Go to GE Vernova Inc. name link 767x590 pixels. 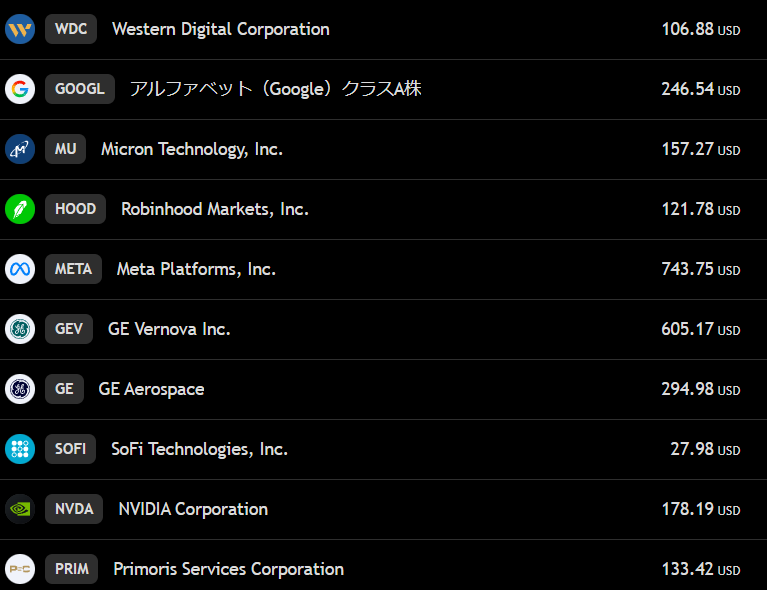tap(169, 329)
